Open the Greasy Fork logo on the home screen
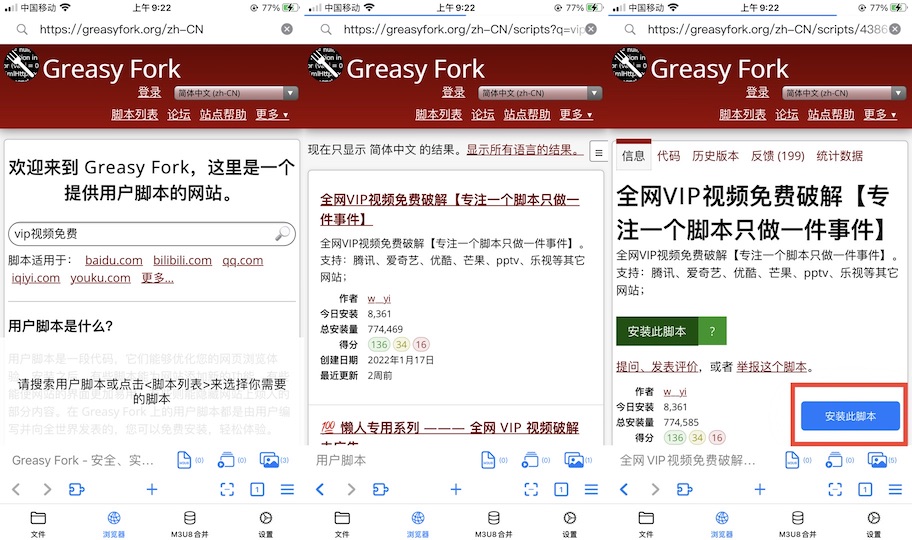The image size is (912, 540). (x=22, y=65)
